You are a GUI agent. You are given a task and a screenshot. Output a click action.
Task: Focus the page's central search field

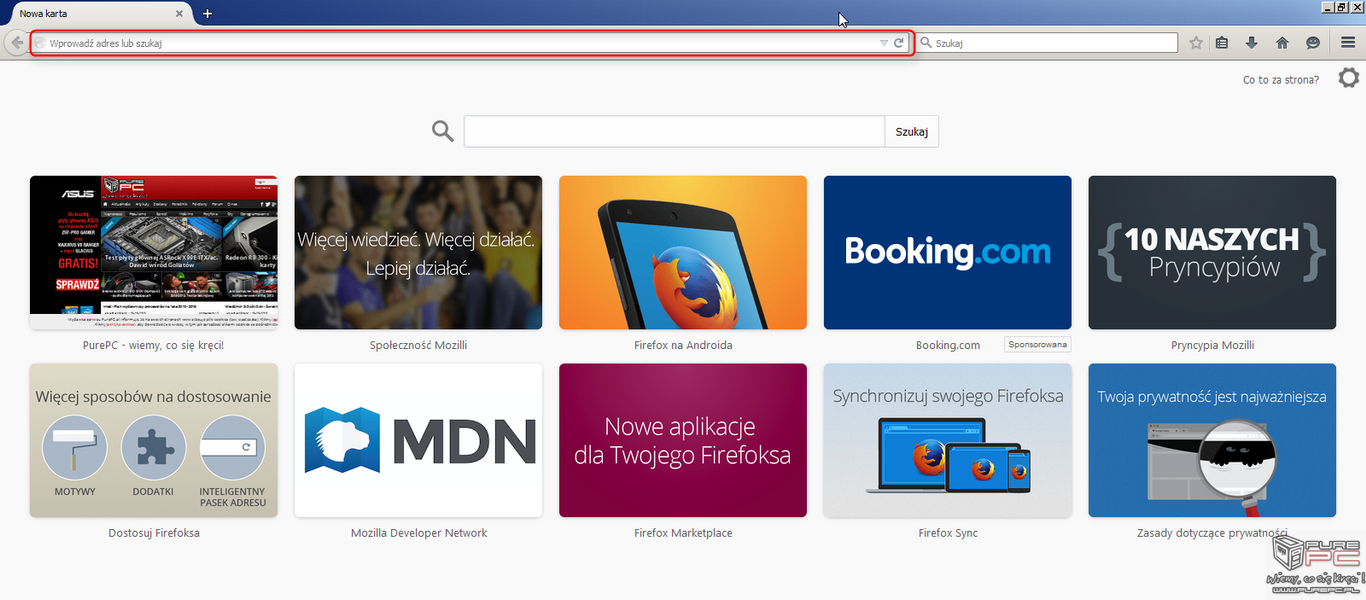[x=673, y=132]
